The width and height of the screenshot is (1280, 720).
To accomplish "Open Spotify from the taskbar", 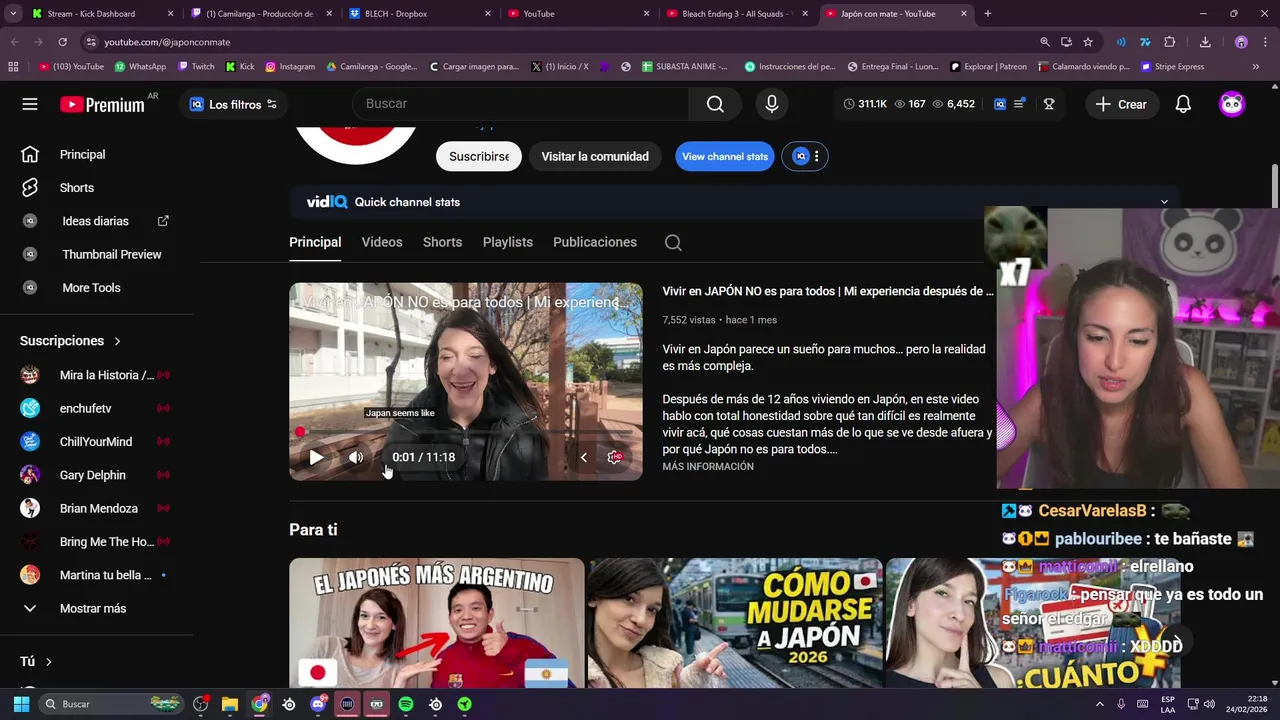I will point(406,704).
